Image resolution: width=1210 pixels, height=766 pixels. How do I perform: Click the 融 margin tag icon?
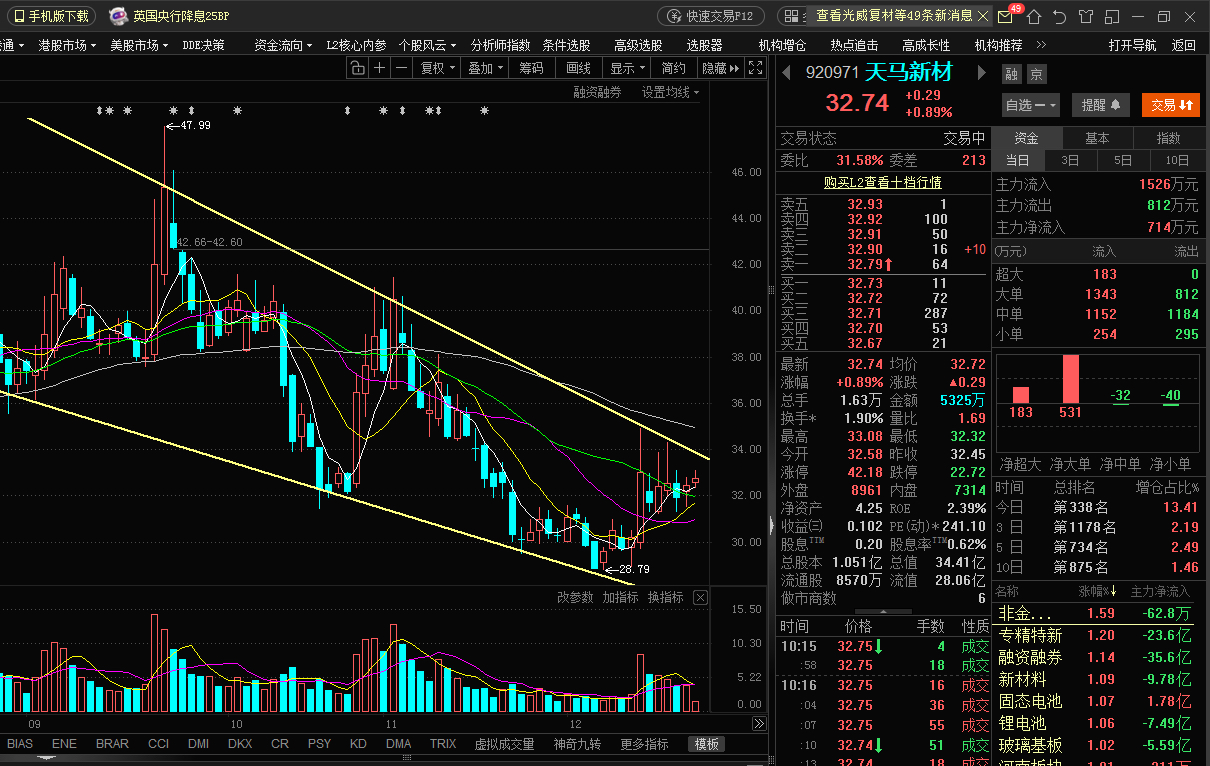pyautogui.click(x=1011, y=74)
